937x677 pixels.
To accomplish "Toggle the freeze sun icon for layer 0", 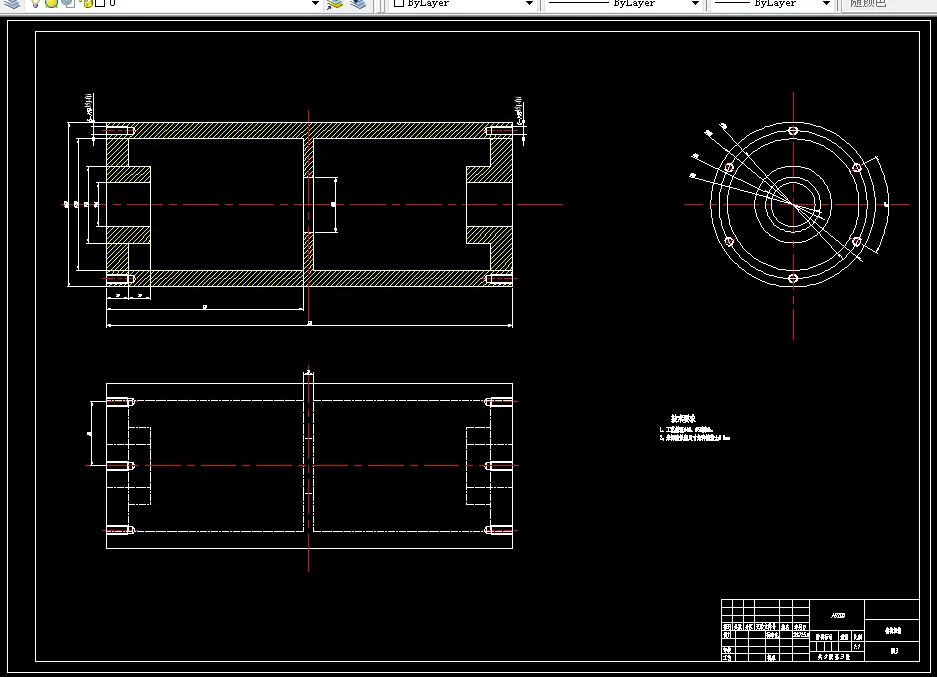I will (51, 3).
